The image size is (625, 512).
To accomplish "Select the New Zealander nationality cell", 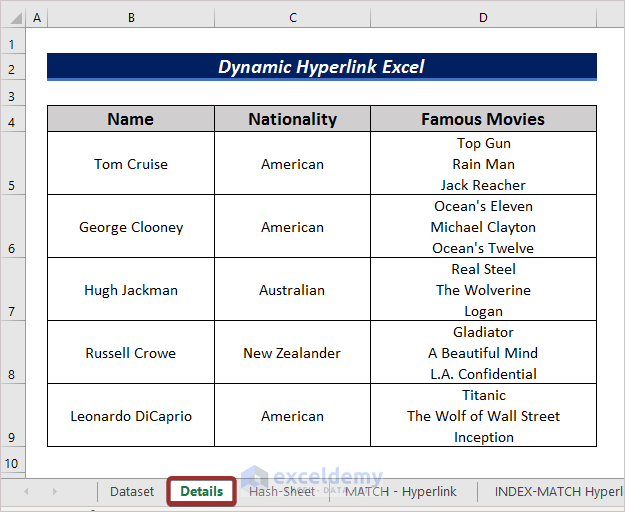I will [293, 352].
